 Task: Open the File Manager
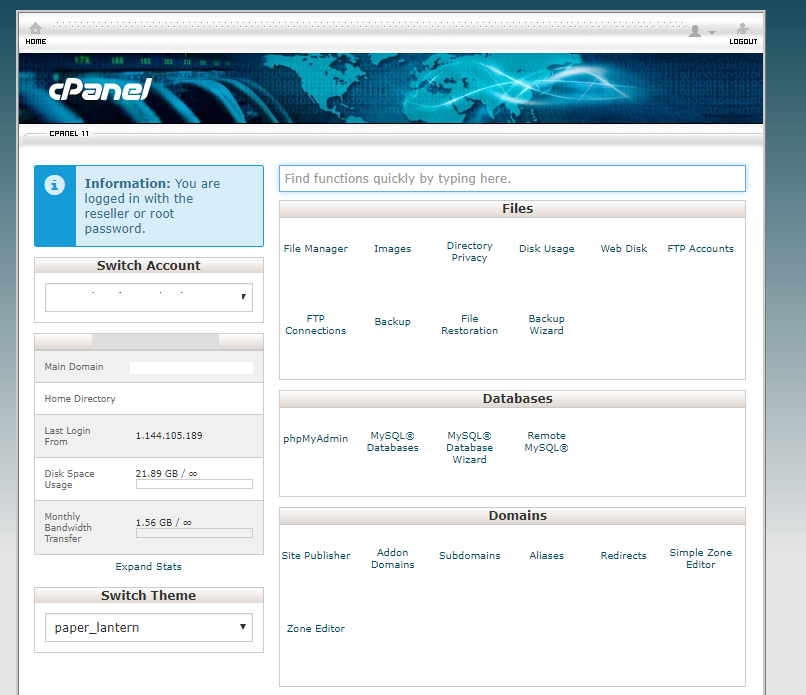(x=316, y=248)
